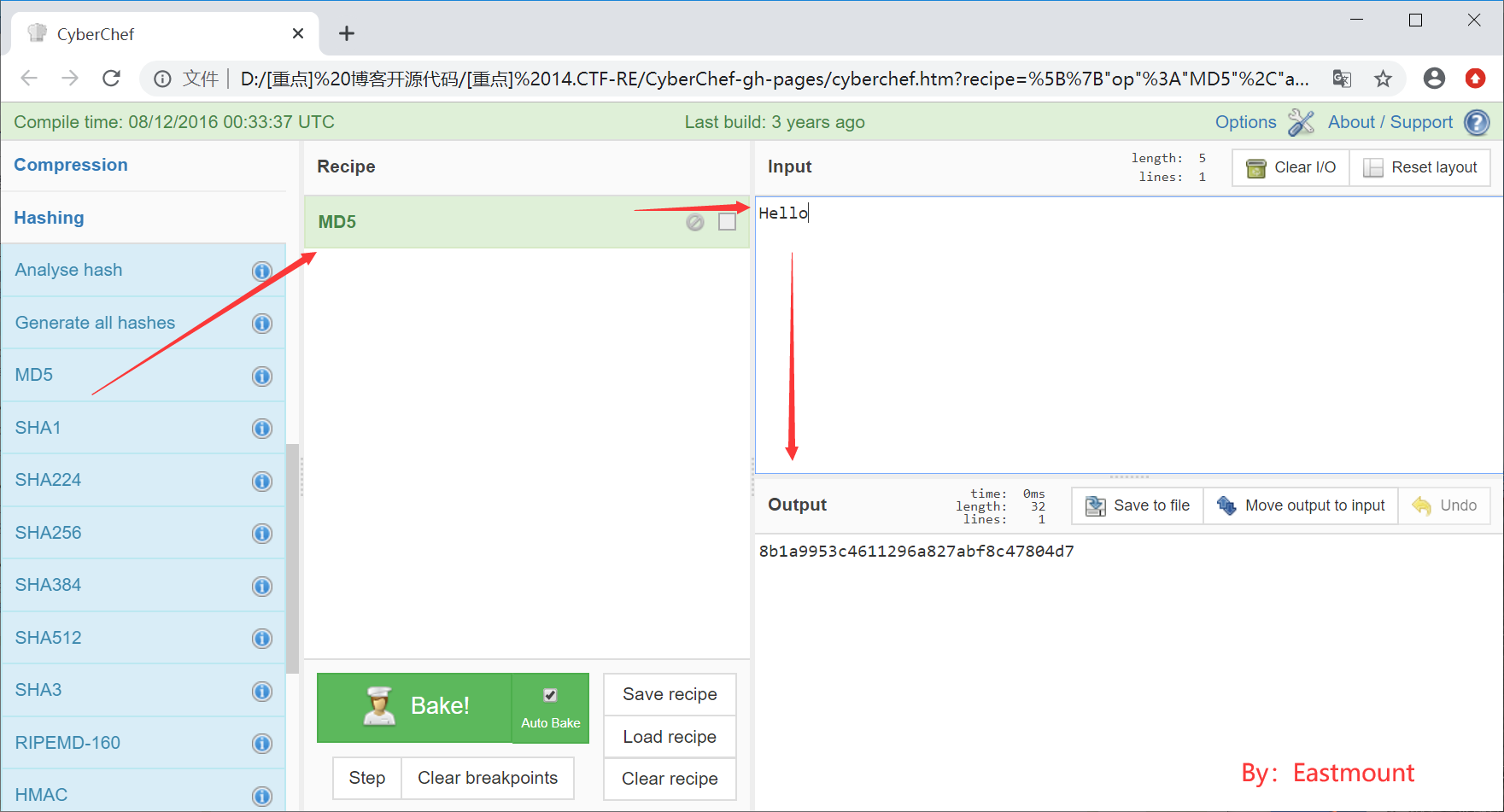Open About / Support link
This screenshot has height=812, width=1504.
click(1390, 122)
